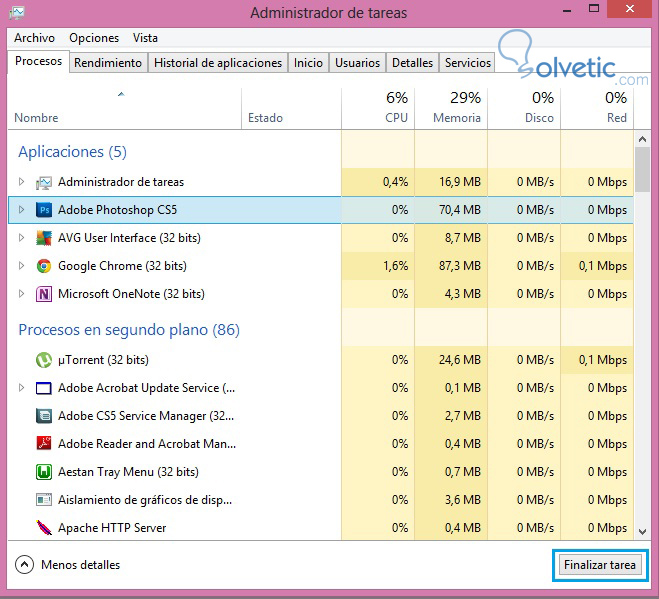
Task: Switch to the Rendimiento tab
Action: 108,62
